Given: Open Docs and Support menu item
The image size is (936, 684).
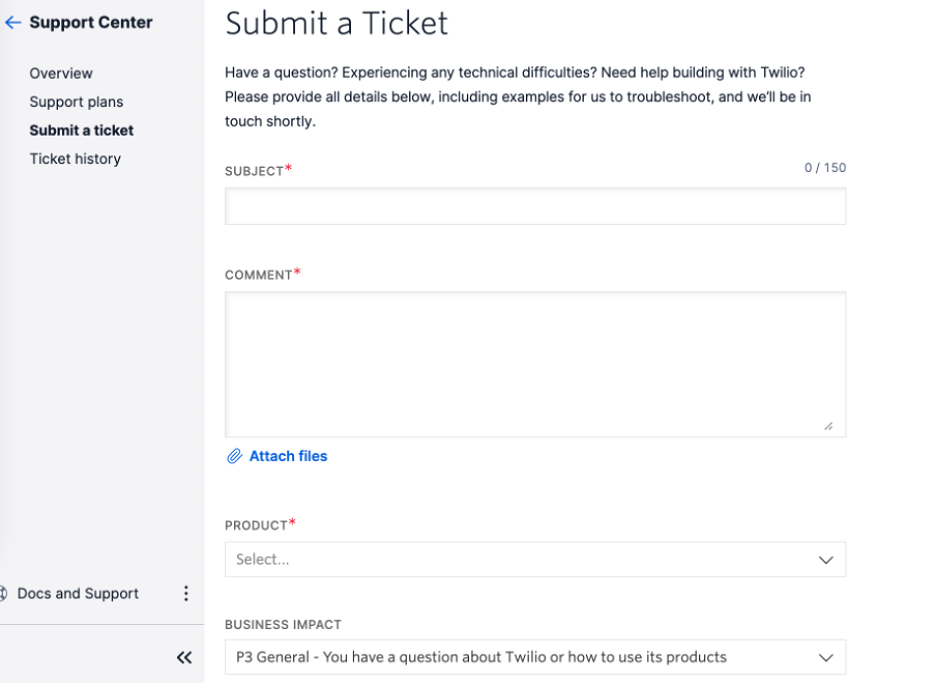Looking at the screenshot, I should [x=78, y=593].
